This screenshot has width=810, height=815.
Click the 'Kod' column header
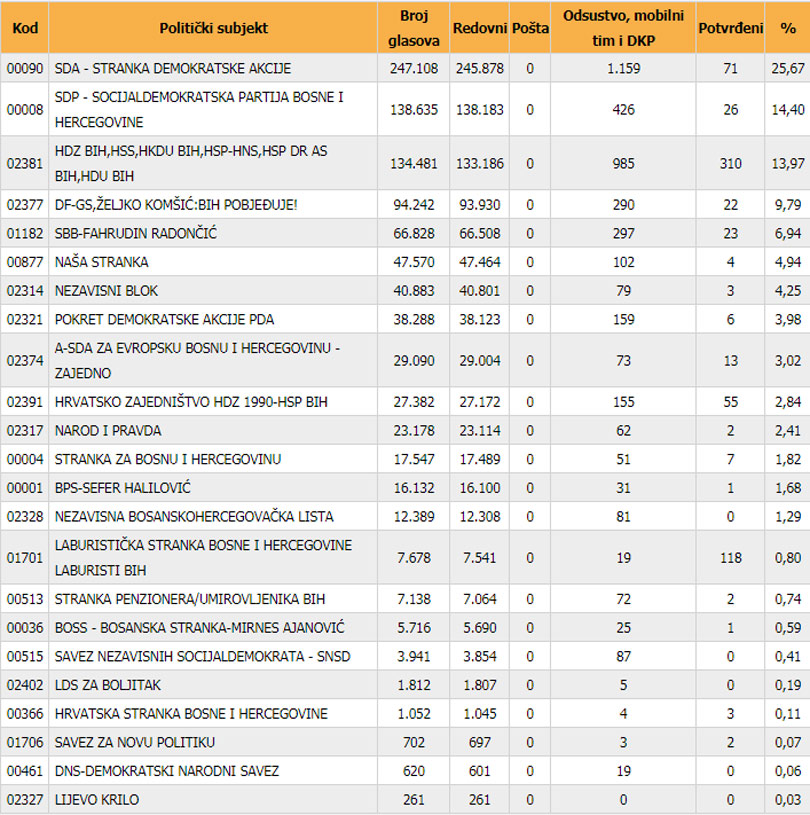(x=25, y=28)
